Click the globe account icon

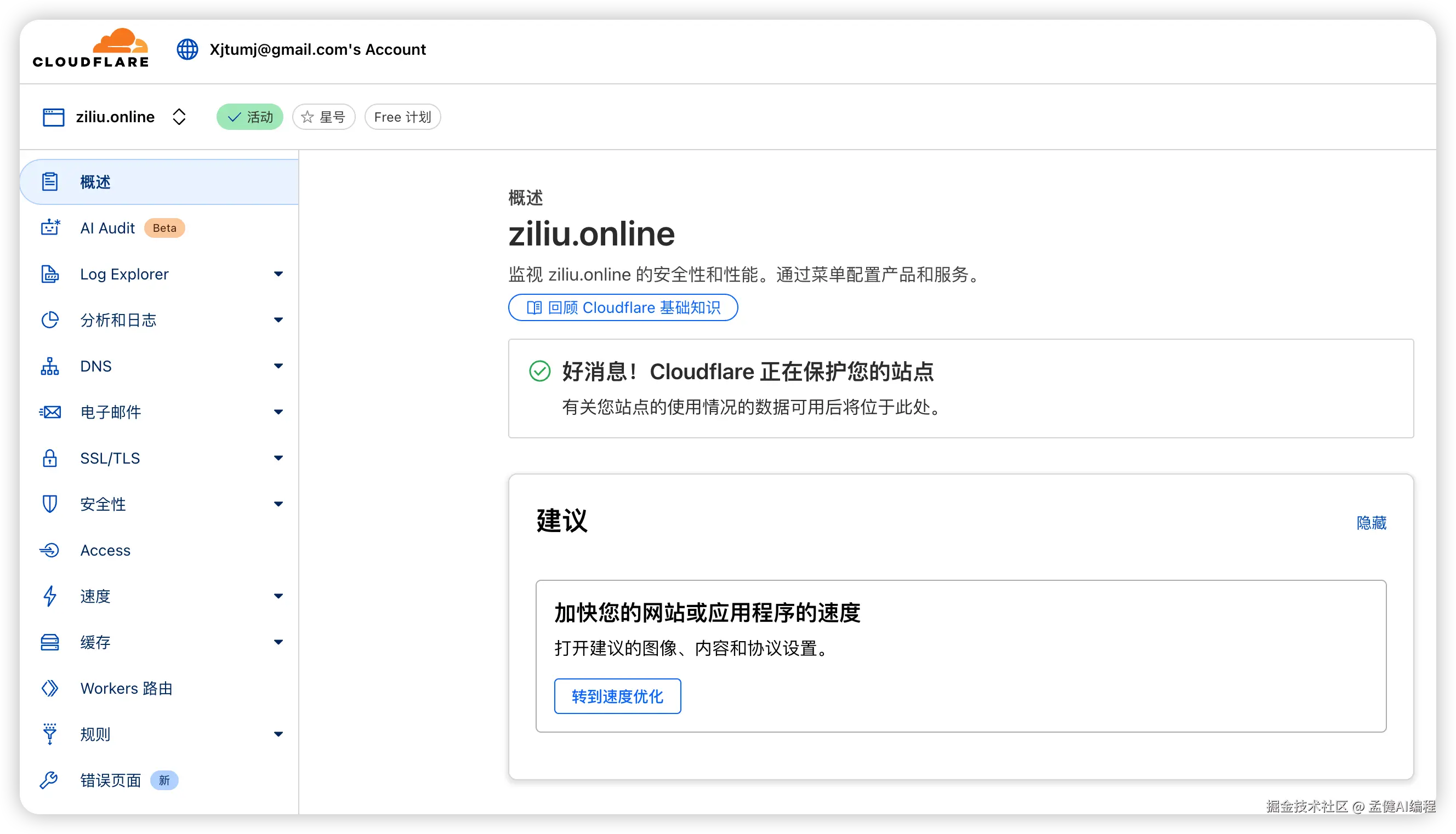(187, 49)
